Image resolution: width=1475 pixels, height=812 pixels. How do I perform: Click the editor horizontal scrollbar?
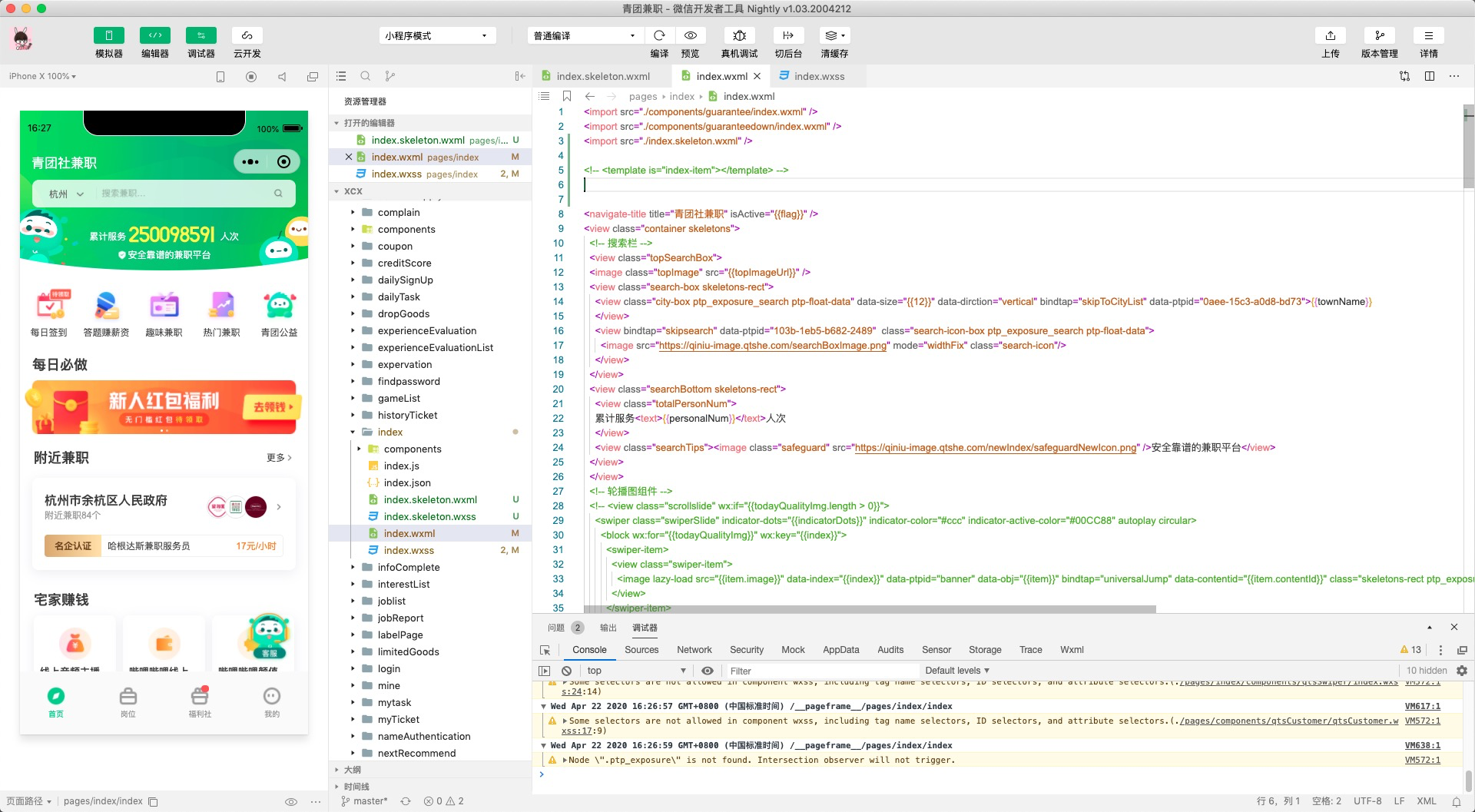click(868, 609)
